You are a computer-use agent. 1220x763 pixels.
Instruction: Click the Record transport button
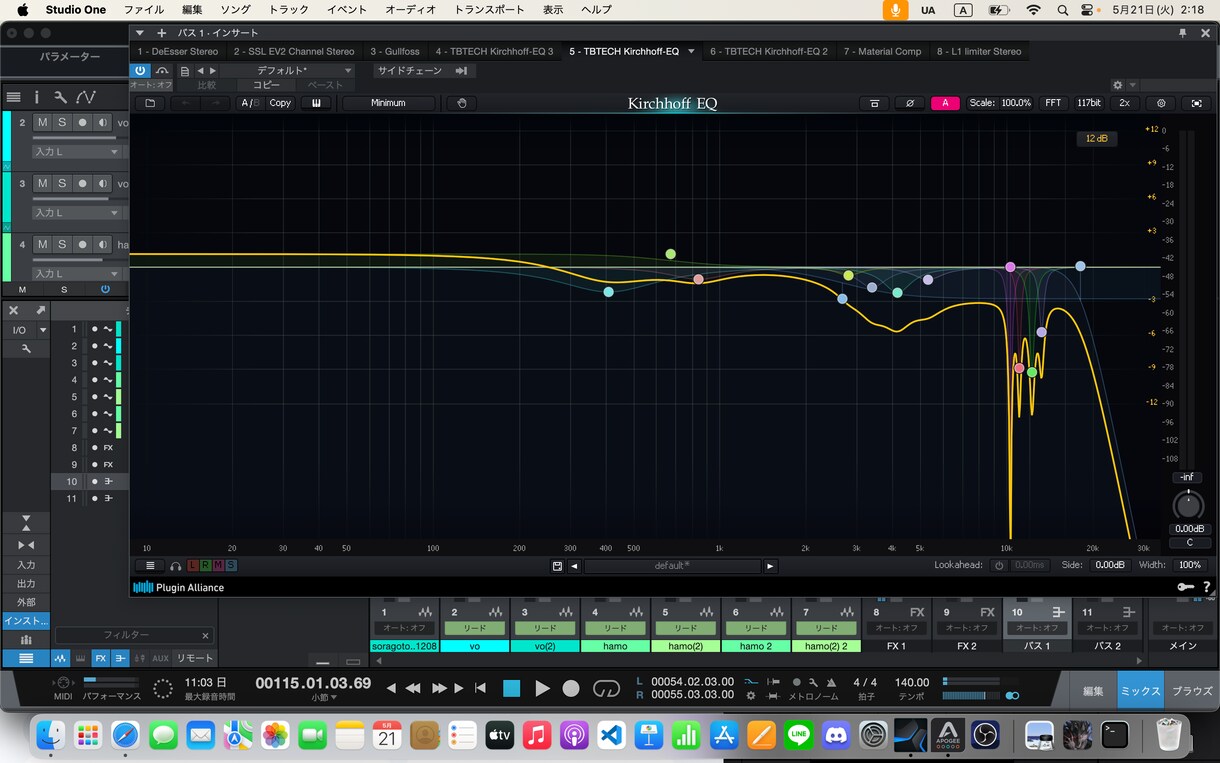click(x=571, y=688)
